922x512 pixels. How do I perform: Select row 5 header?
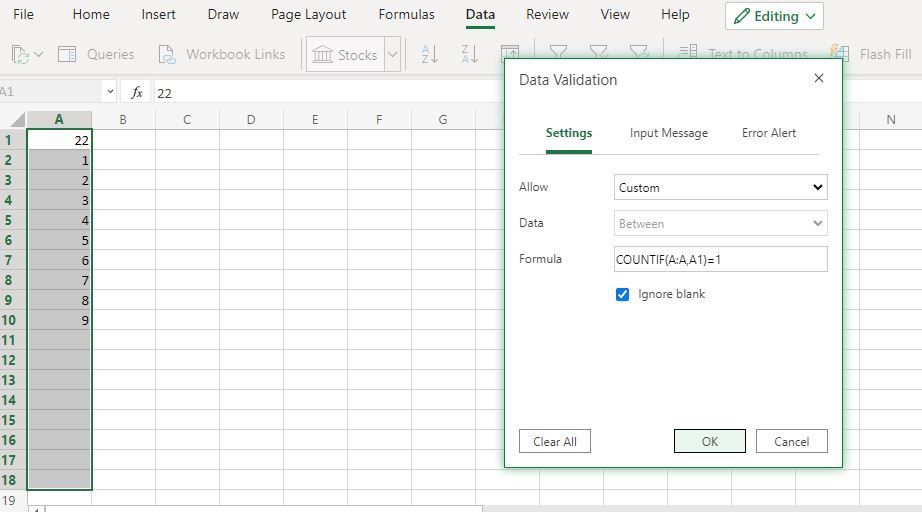coord(9,220)
